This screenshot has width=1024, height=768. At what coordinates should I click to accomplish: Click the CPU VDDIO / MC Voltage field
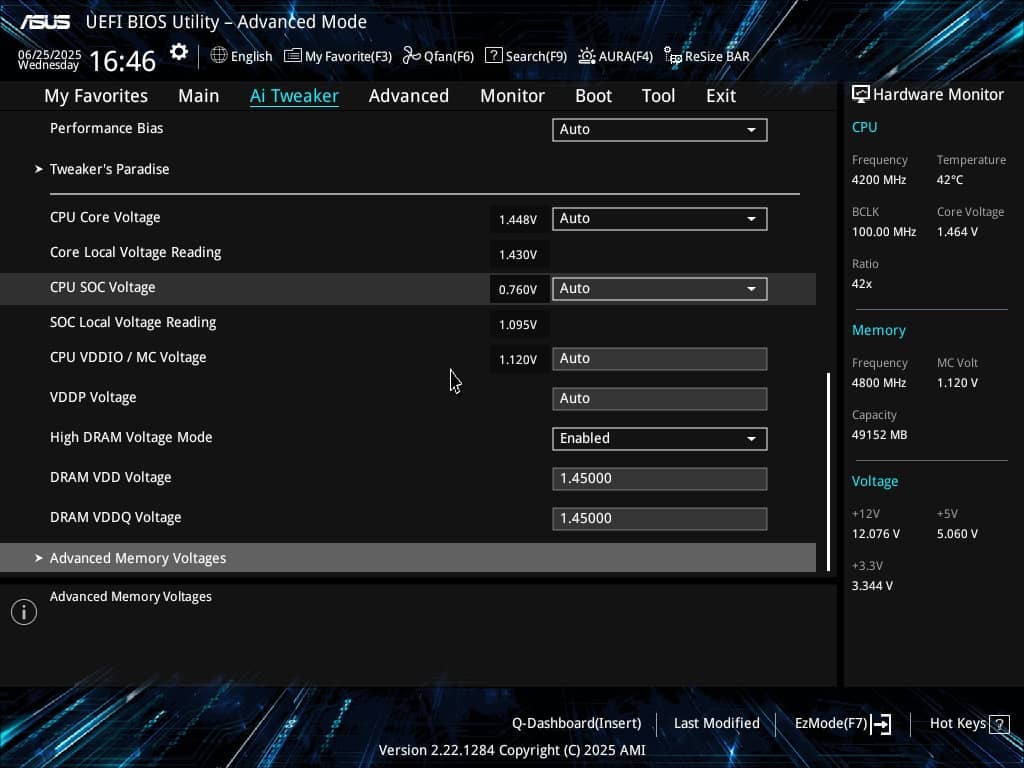point(660,359)
